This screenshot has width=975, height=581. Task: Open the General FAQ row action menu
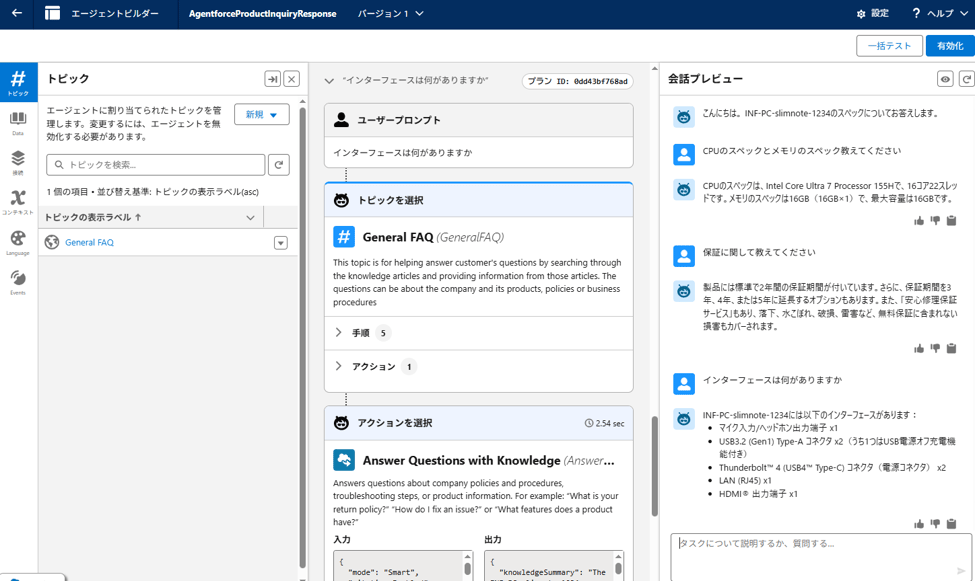tap(281, 243)
